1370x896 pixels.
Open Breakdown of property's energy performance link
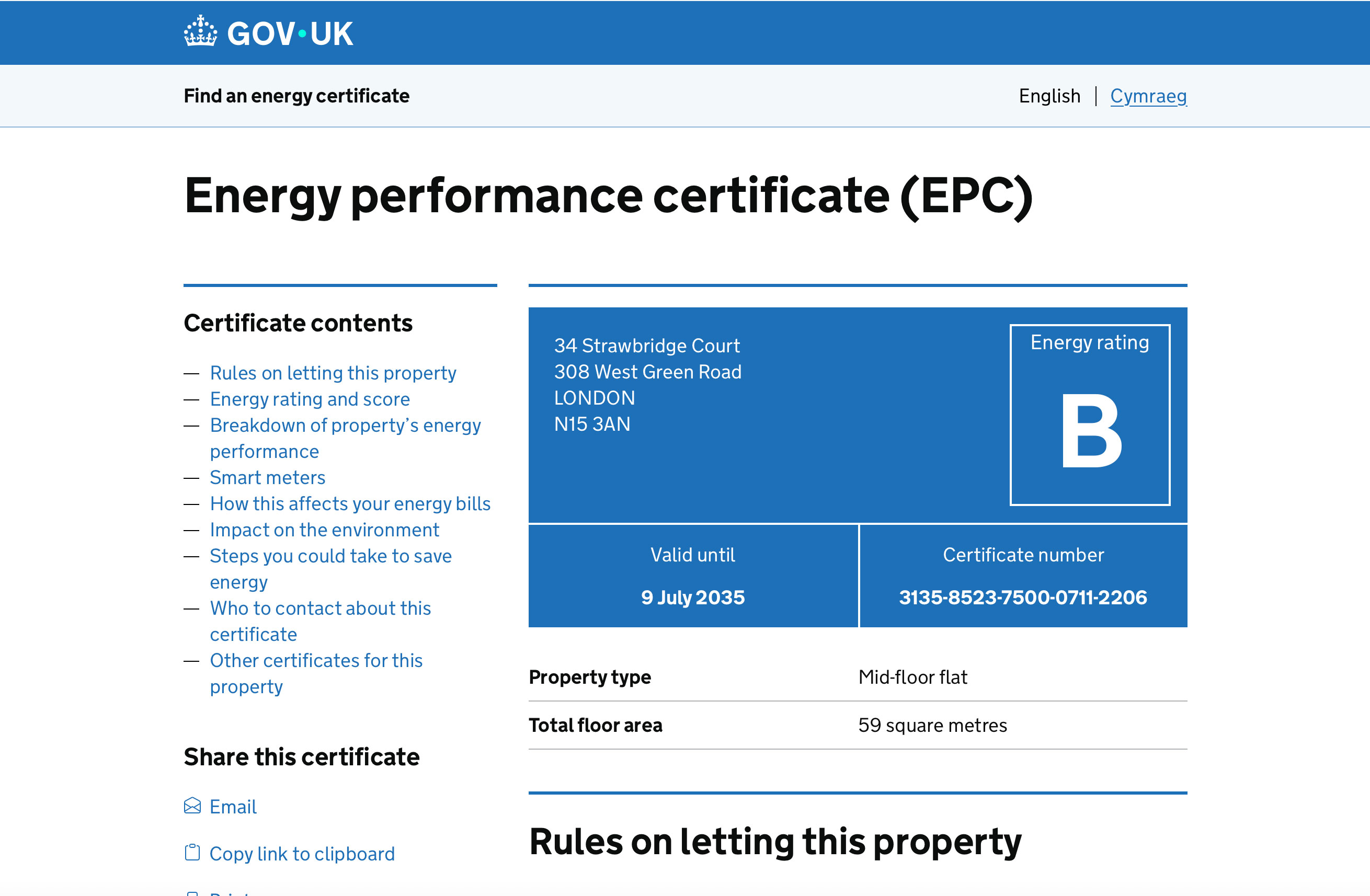pos(345,426)
